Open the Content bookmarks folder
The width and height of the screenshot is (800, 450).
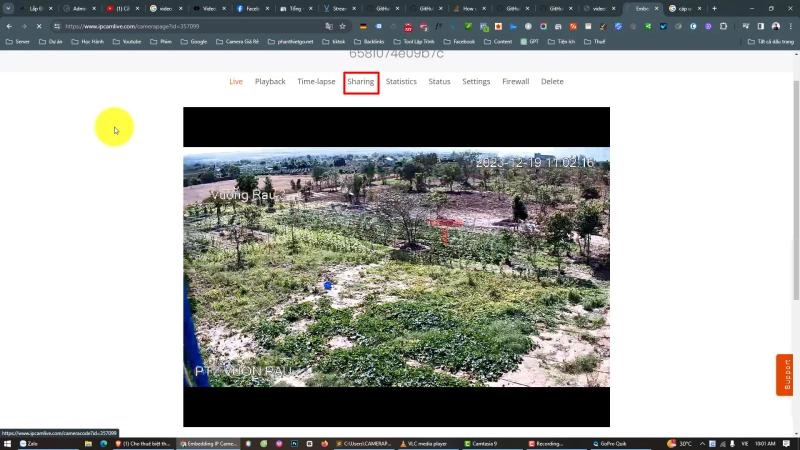(x=497, y=41)
